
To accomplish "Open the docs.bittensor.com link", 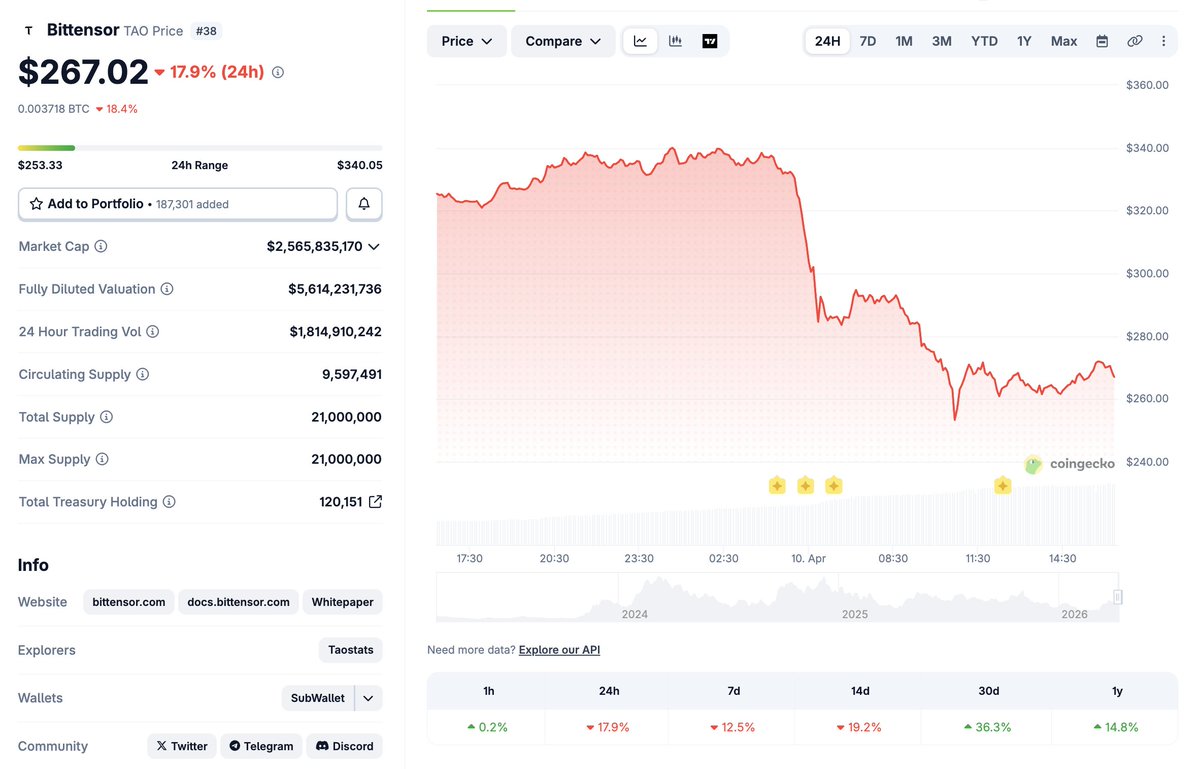I will click(x=238, y=602).
